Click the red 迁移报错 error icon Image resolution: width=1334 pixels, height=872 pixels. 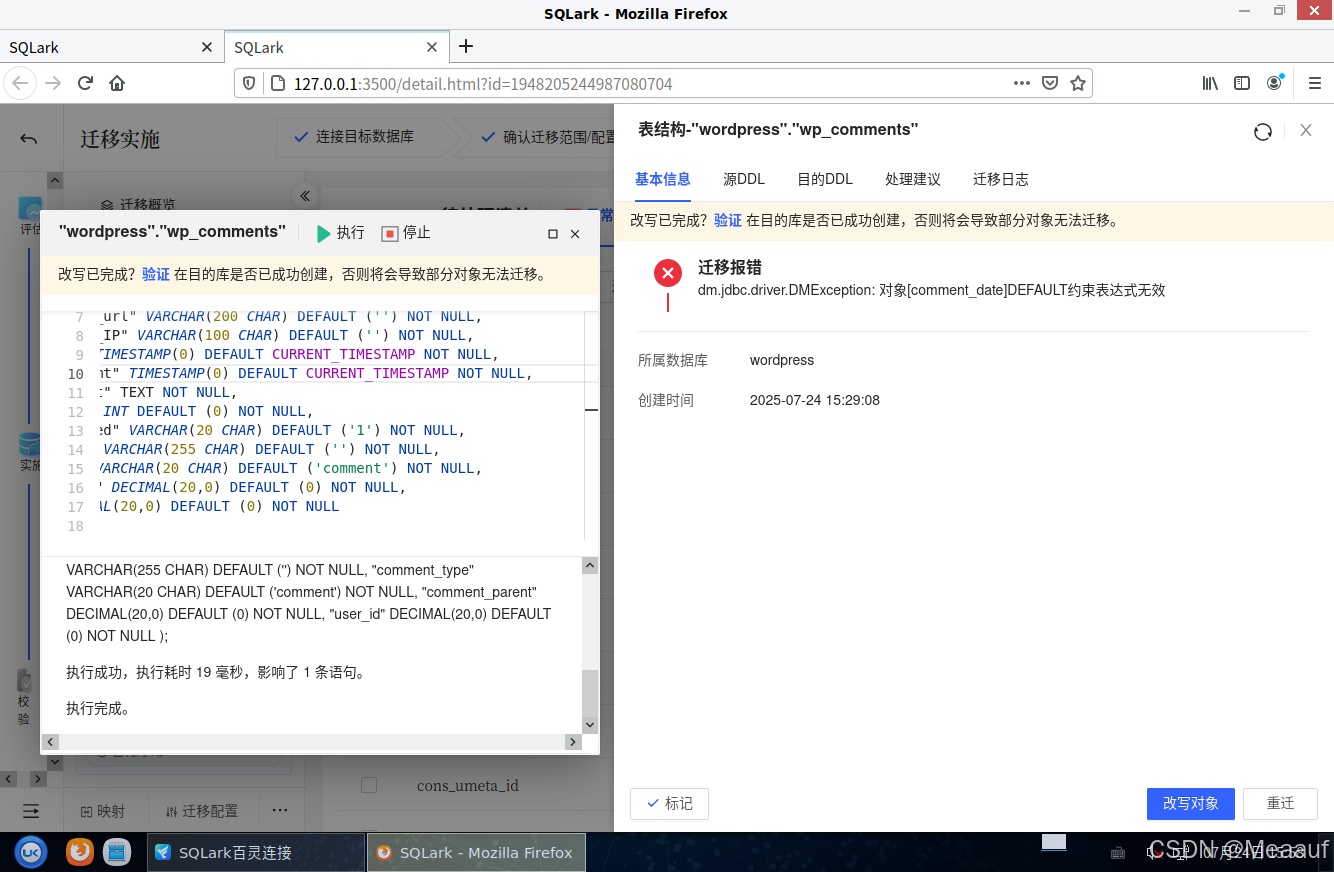pos(668,273)
